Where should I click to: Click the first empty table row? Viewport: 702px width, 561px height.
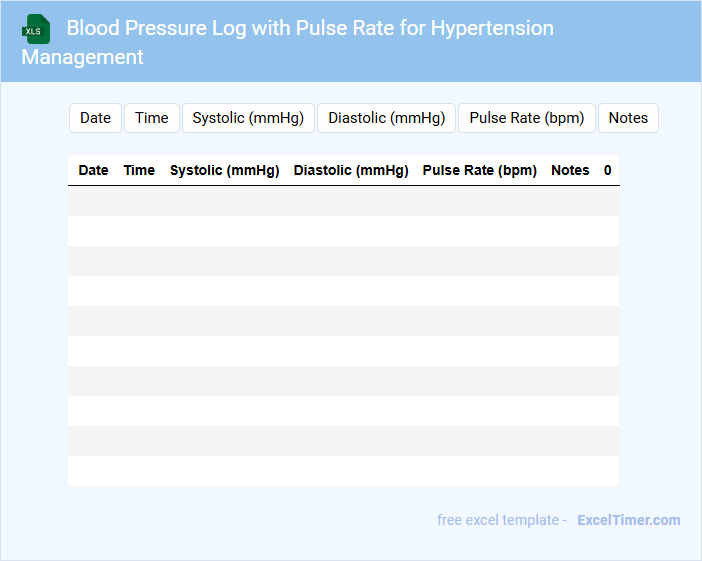click(x=343, y=201)
